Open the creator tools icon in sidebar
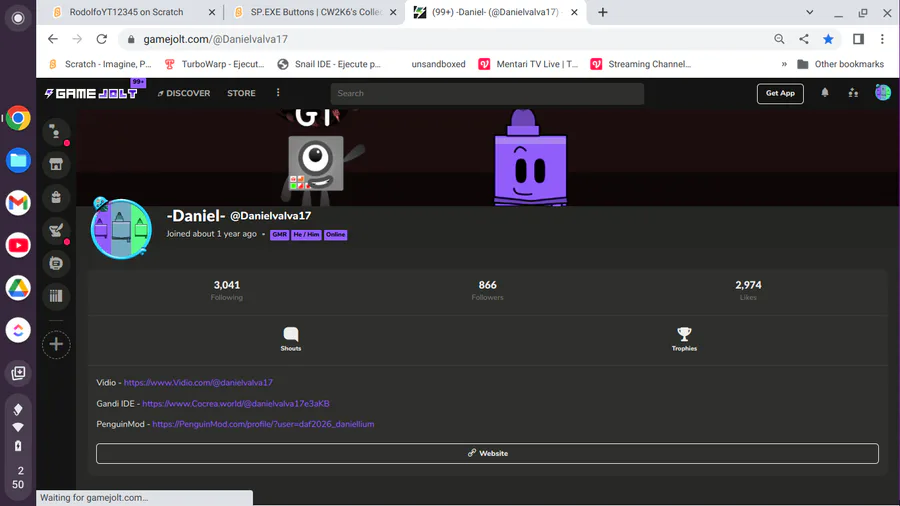Viewport: 900px width, 506px height. click(56, 263)
